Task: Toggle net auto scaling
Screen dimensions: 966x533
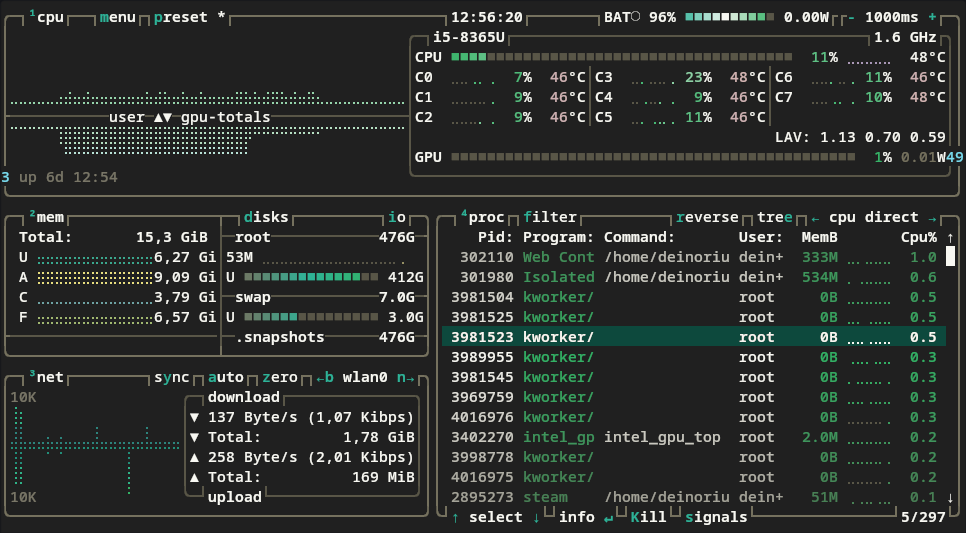Action: (x=225, y=377)
